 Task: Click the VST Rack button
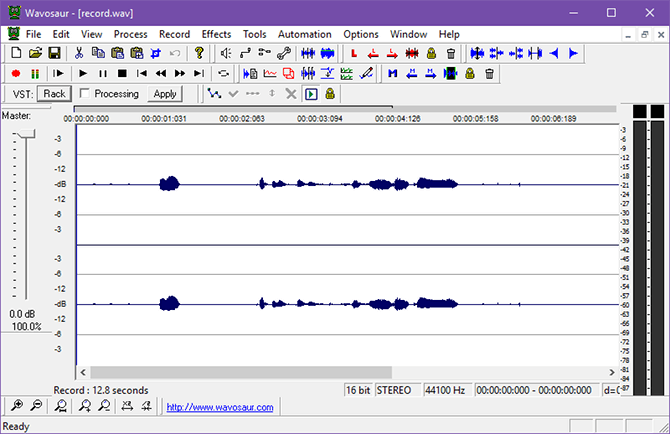point(54,94)
